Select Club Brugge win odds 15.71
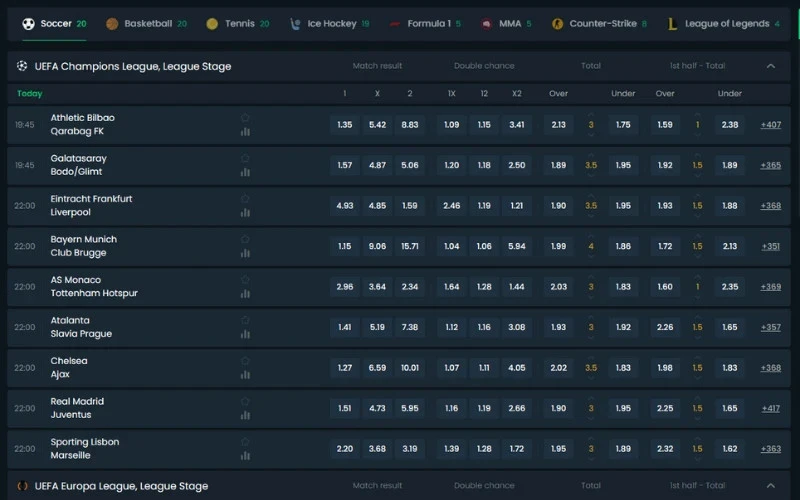This screenshot has height=500, width=800. (x=410, y=246)
